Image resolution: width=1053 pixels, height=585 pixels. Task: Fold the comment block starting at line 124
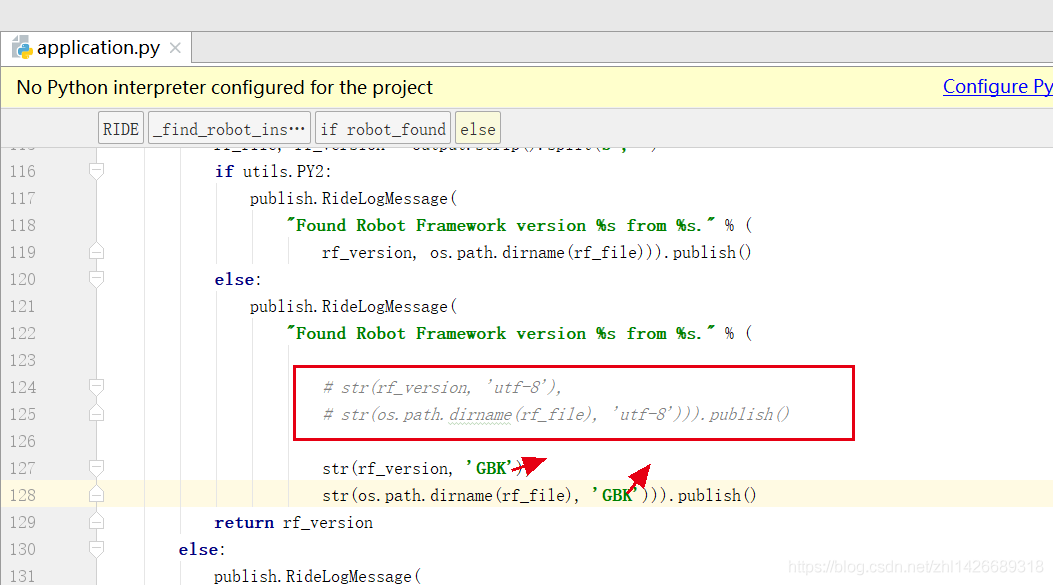(97, 387)
